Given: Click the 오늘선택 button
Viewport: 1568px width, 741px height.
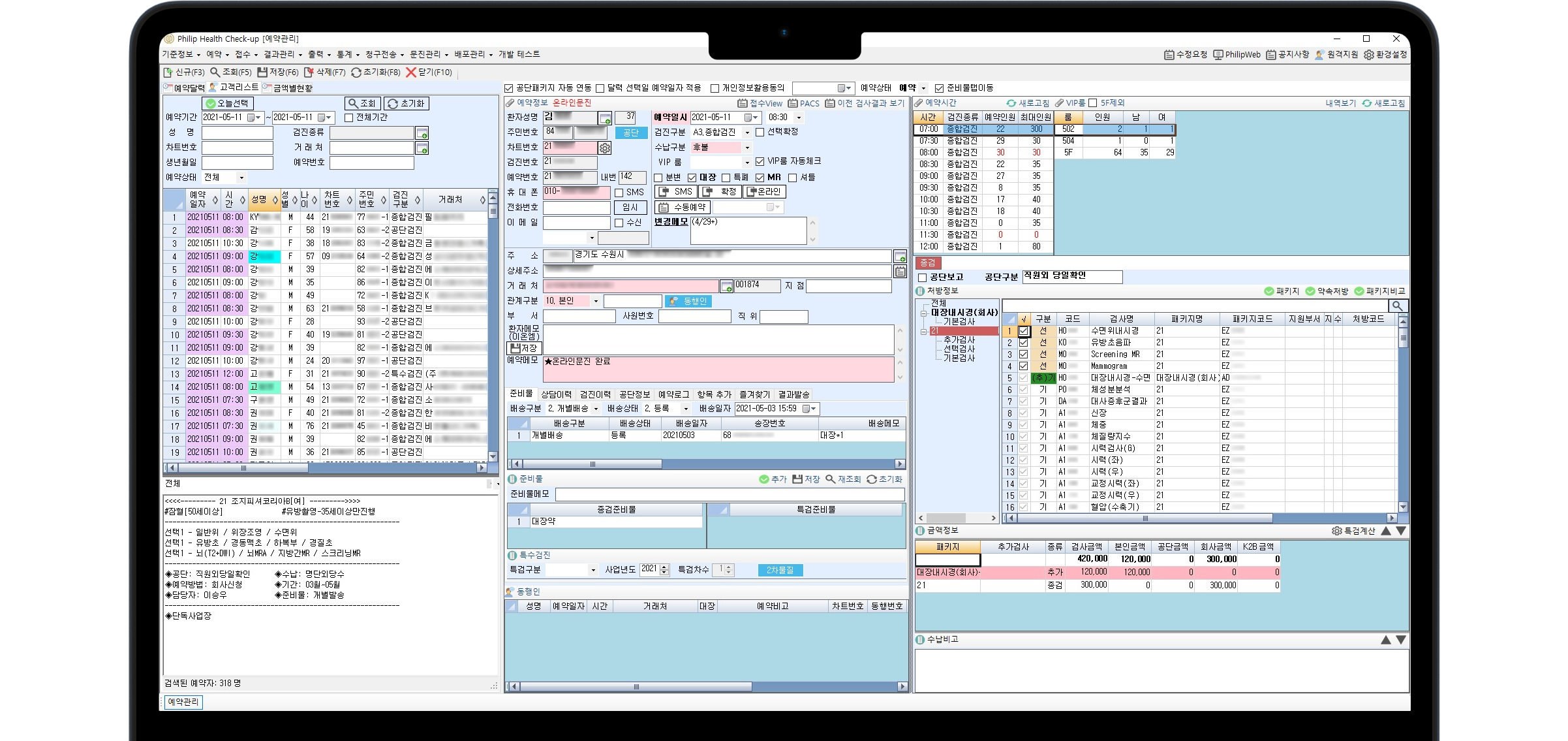Looking at the screenshot, I should 227,103.
